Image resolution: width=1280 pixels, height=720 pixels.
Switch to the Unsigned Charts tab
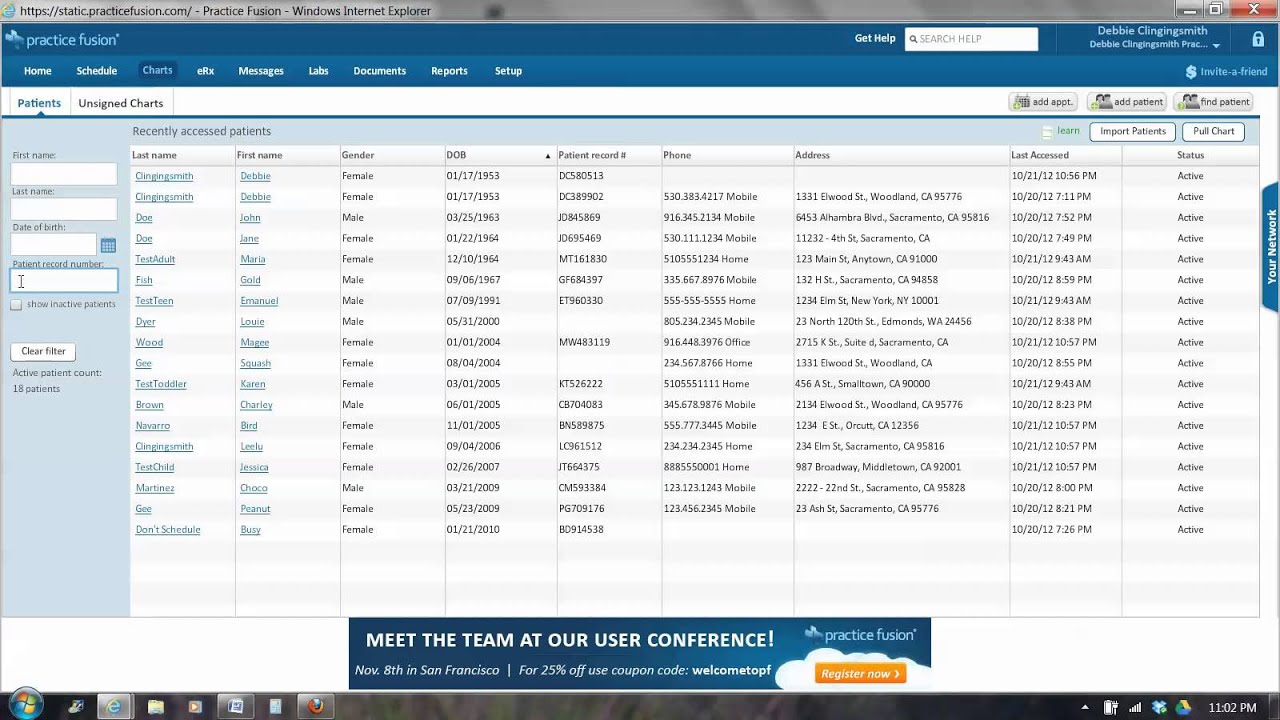(x=121, y=103)
